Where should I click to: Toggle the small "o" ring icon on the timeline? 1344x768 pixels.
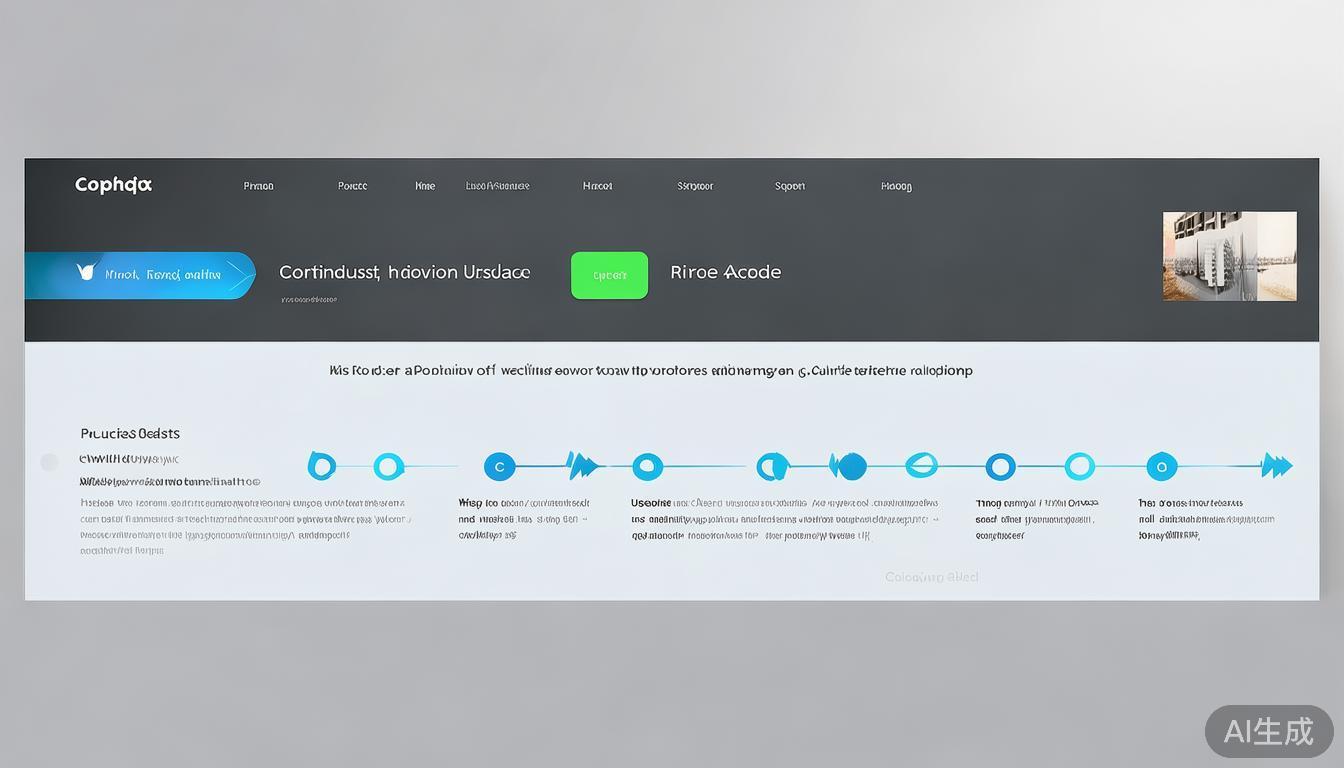coord(1161,465)
